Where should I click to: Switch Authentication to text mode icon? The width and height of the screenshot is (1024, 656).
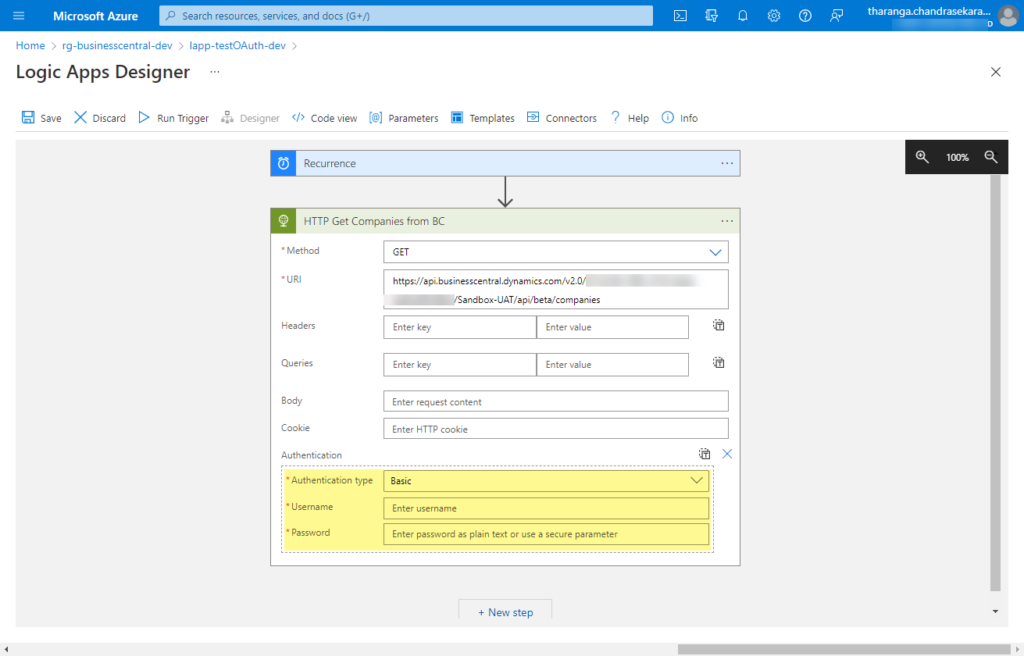click(704, 453)
